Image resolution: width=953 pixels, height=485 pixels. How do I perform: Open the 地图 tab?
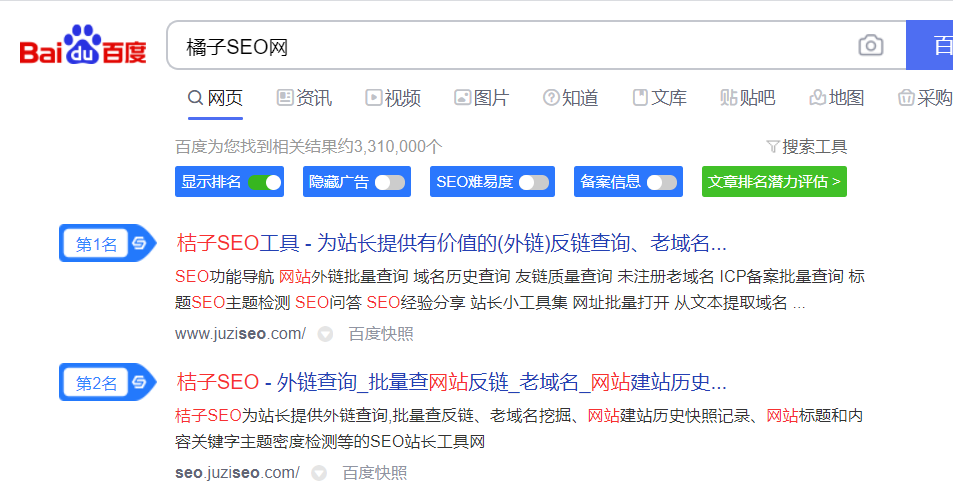836,98
